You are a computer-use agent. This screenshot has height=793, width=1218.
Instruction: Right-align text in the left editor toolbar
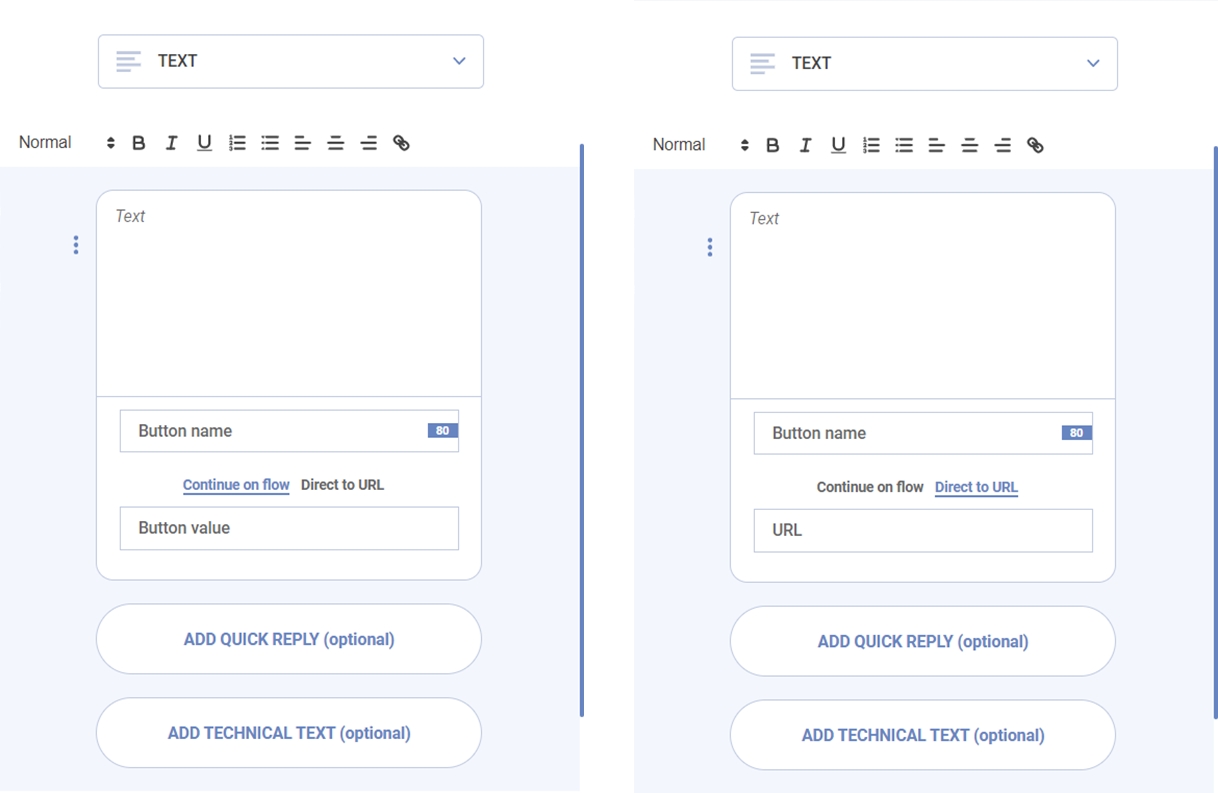click(x=368, y=143)
